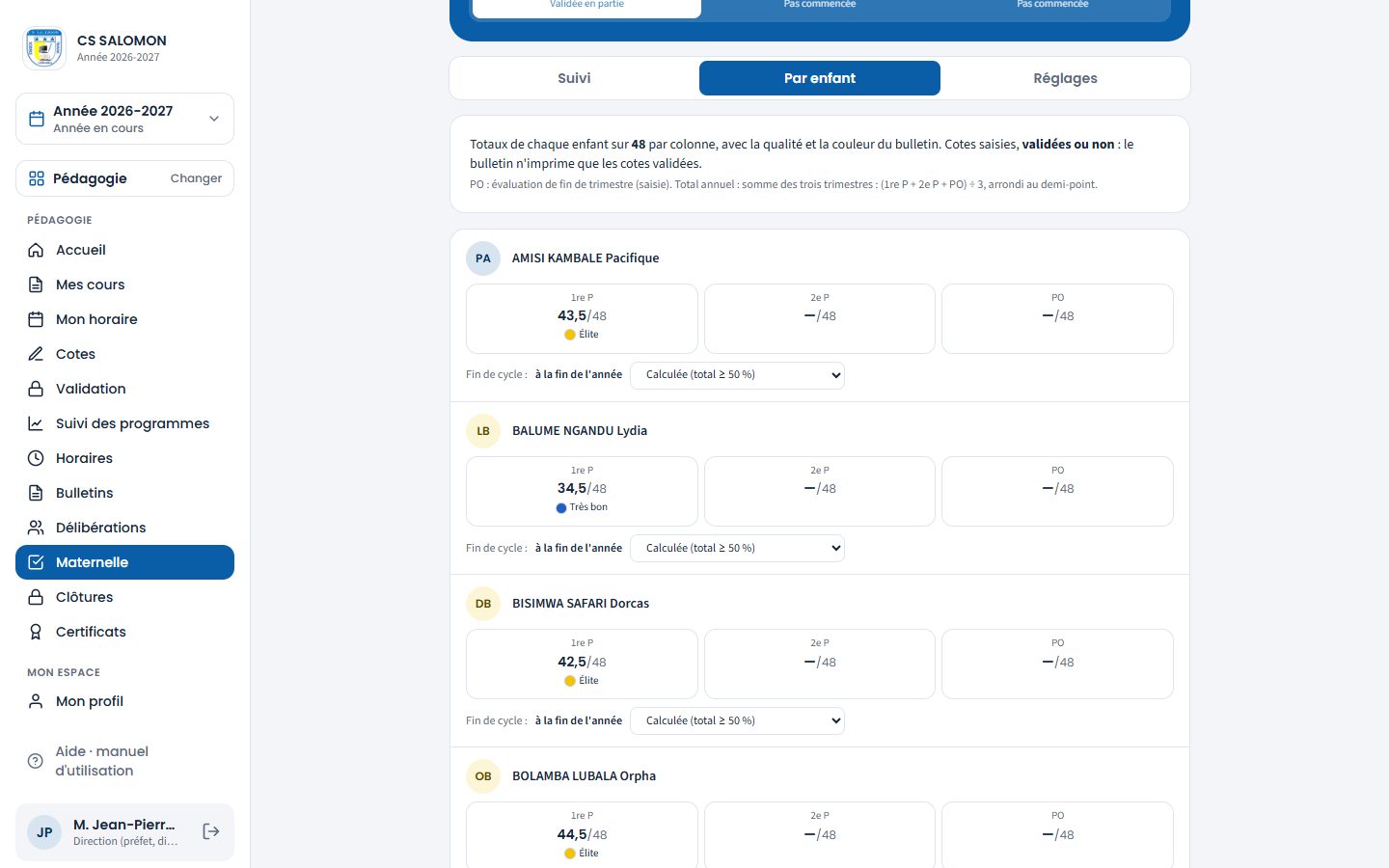Click the 1re P 44,5/48 card
The width and height of the screenshot is (1389, 868).
click(582, 834)
